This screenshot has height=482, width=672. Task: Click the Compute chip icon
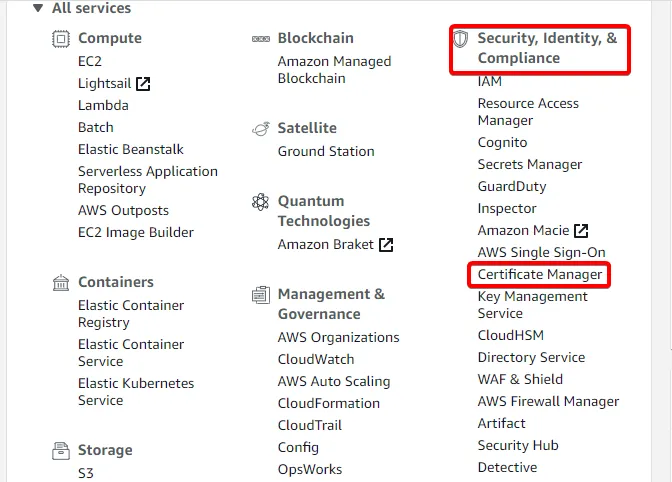(x=61, y=39)
